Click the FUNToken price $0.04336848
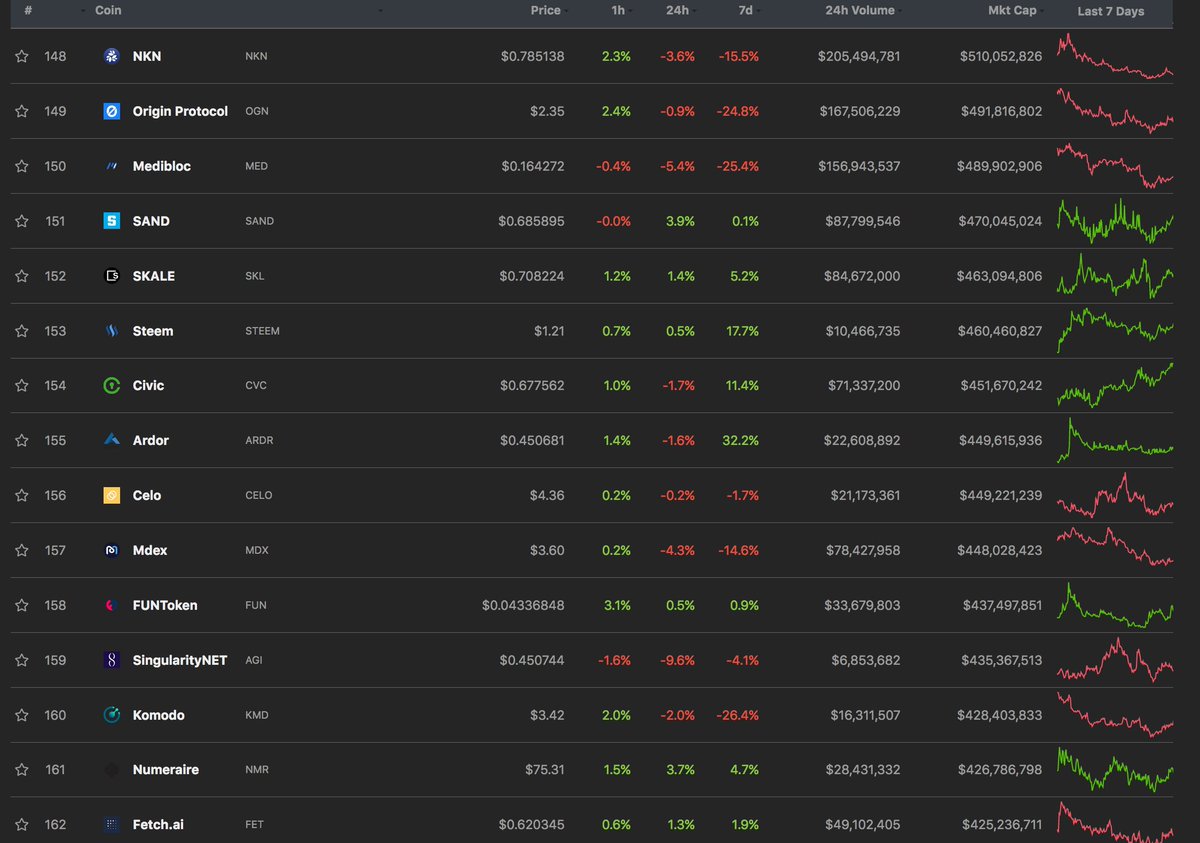This screenshot has width=1200, height=843. click(x=523, y=605)
